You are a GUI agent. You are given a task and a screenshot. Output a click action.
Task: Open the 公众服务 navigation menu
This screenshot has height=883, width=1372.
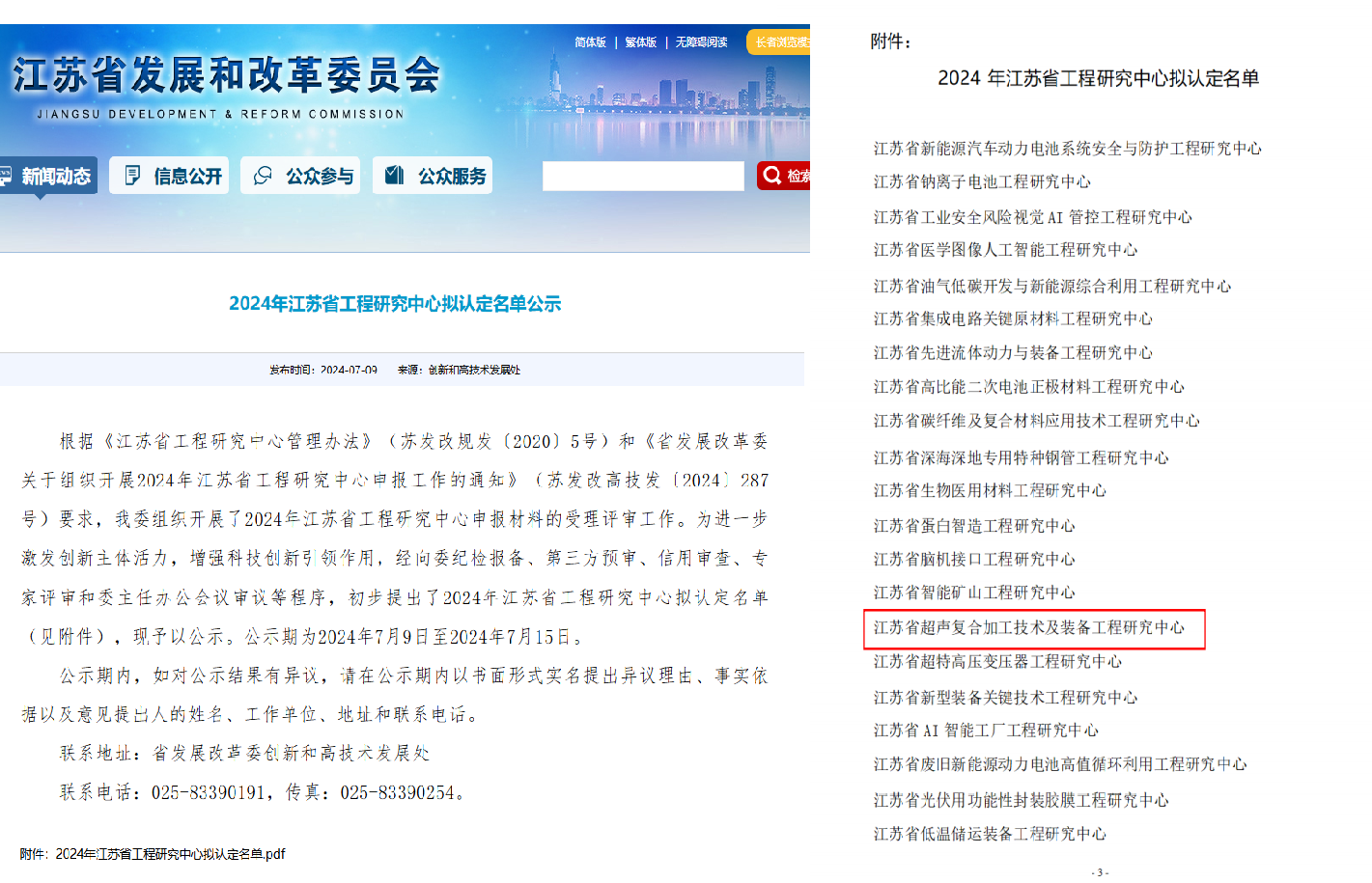tap(432, 176)
